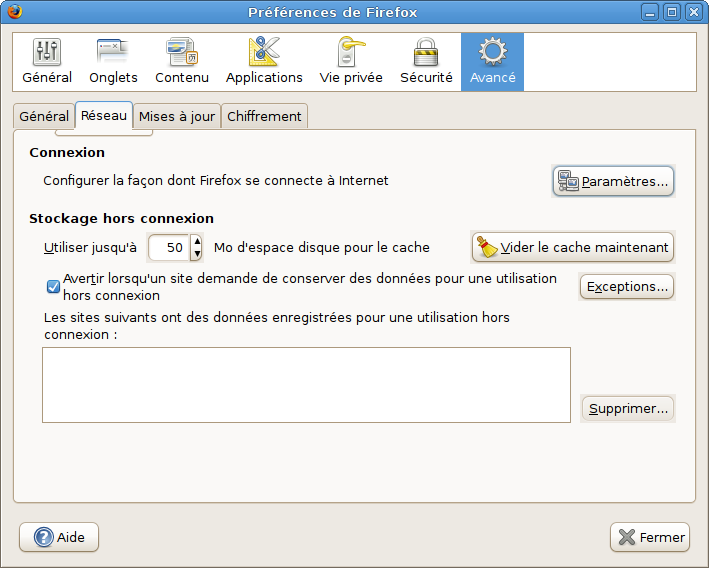Click the Supprimer… button
This screenshot has width=709, height=568.
(x=628, y=409)
